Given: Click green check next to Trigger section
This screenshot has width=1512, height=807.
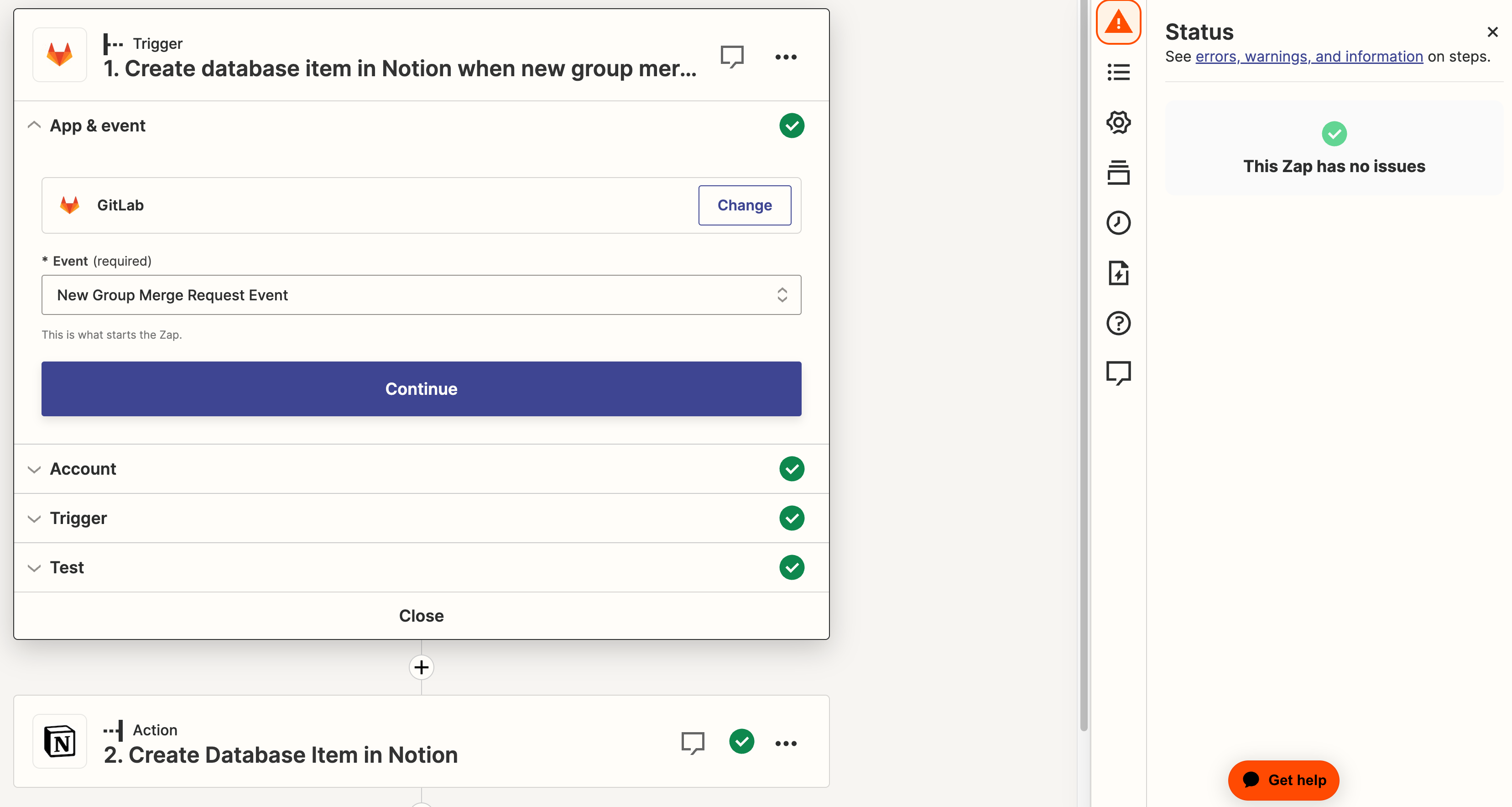Looking at the screenshot, I should tap(792, 518).
